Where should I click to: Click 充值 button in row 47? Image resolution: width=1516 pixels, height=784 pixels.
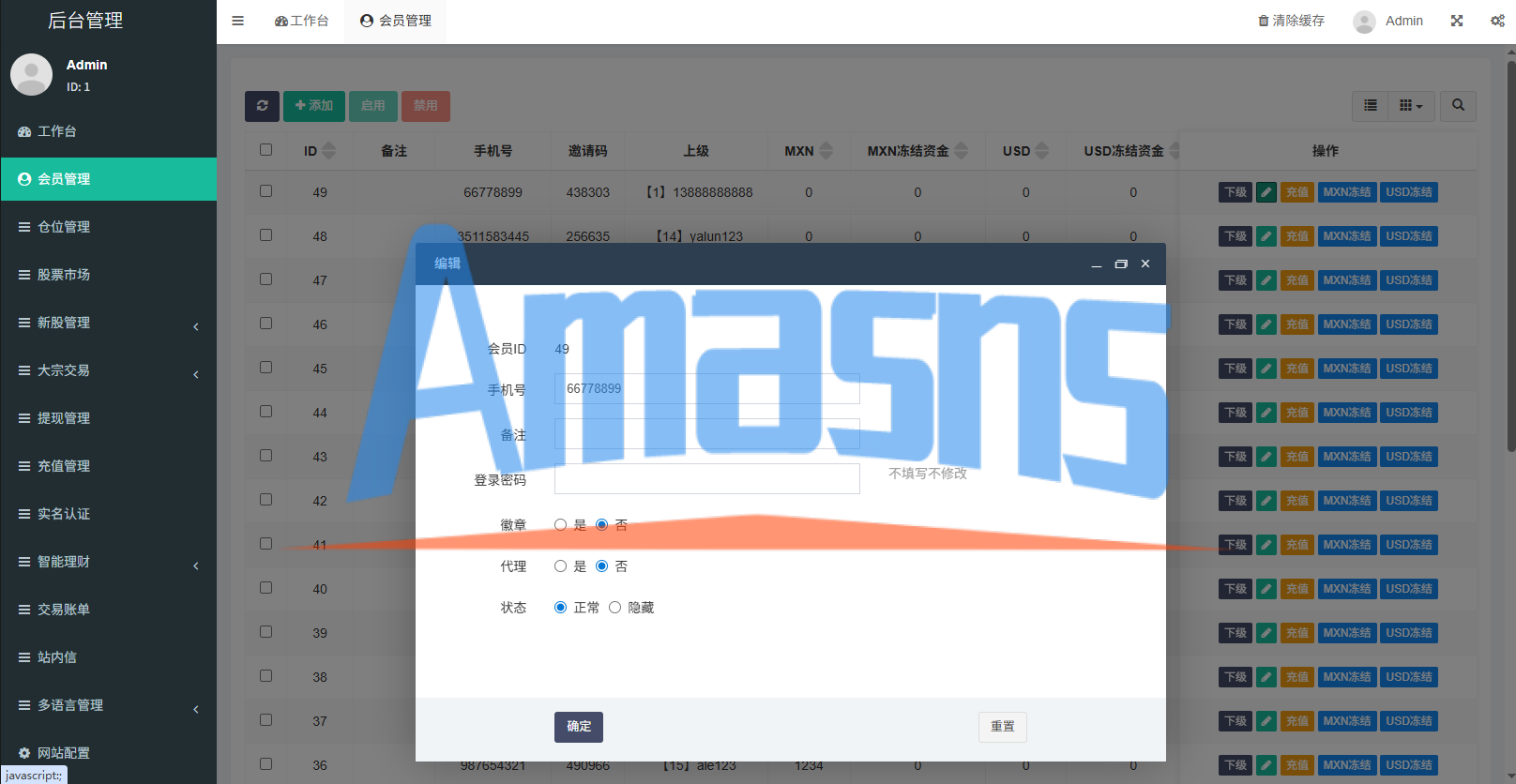(x=1297, y=280)
